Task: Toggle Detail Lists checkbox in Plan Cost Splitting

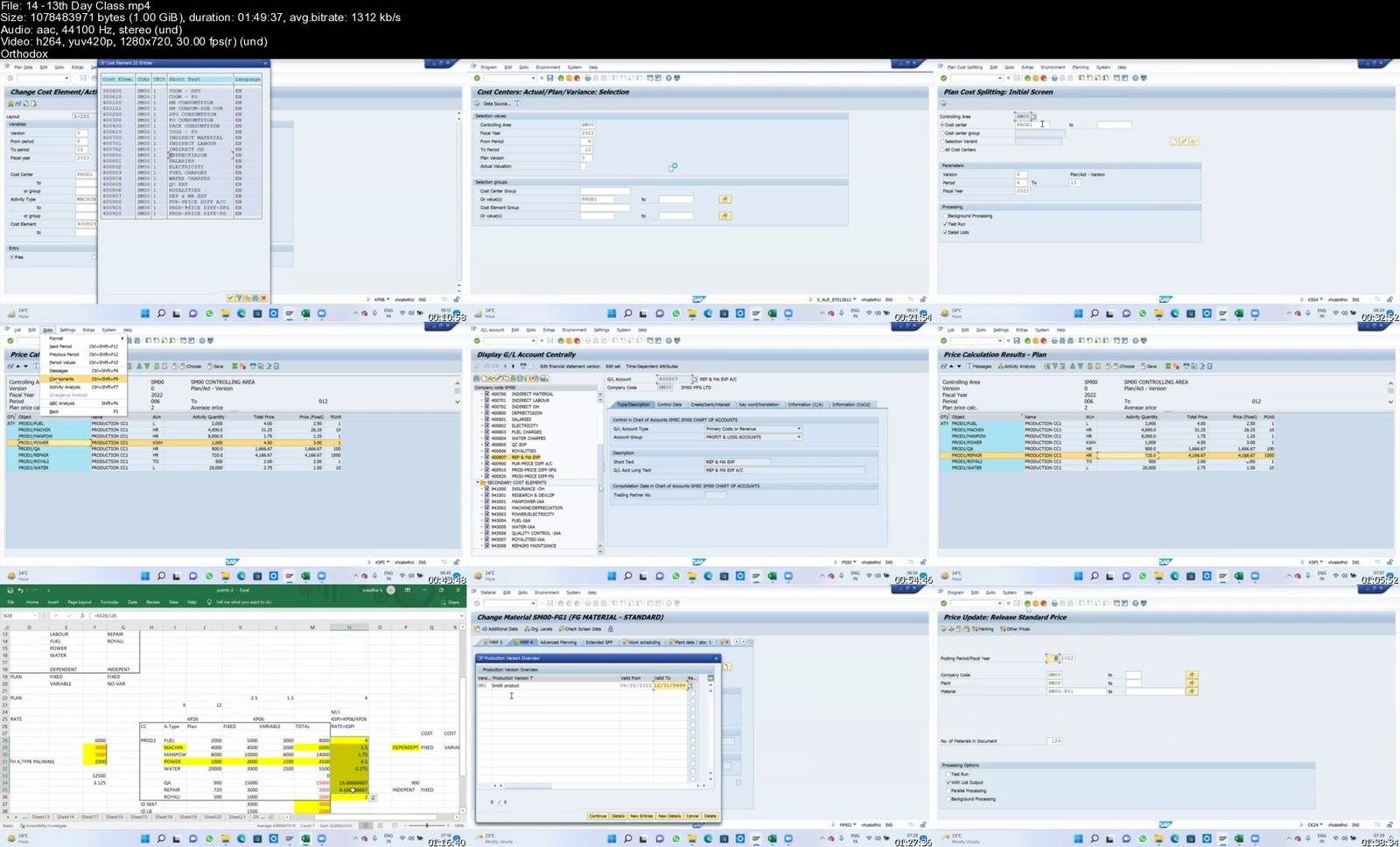Action: pos(945,232)
